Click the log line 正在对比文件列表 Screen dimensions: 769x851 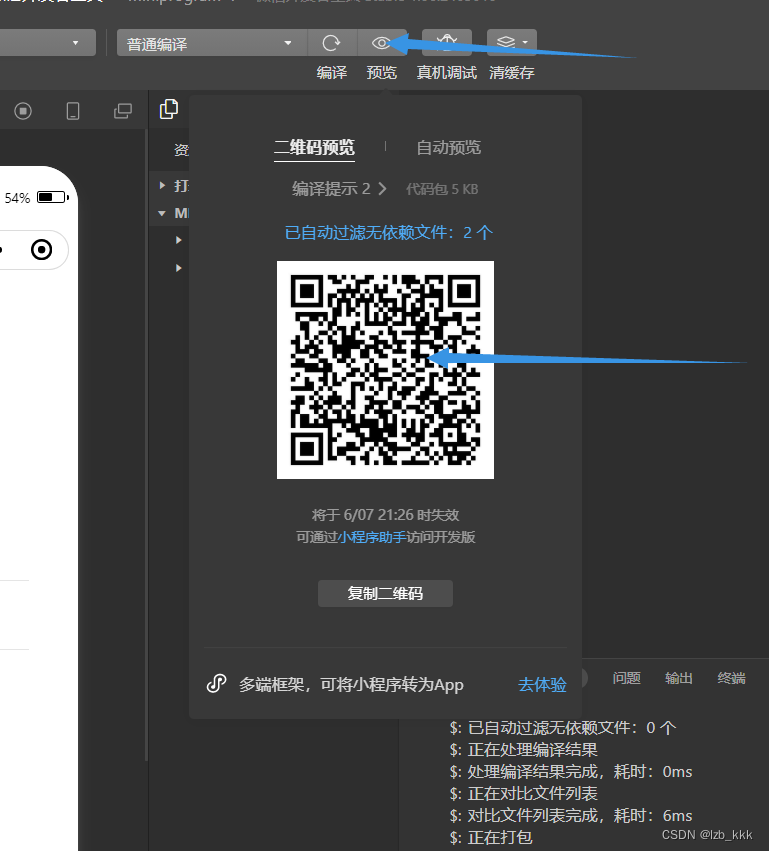point(523,793)
